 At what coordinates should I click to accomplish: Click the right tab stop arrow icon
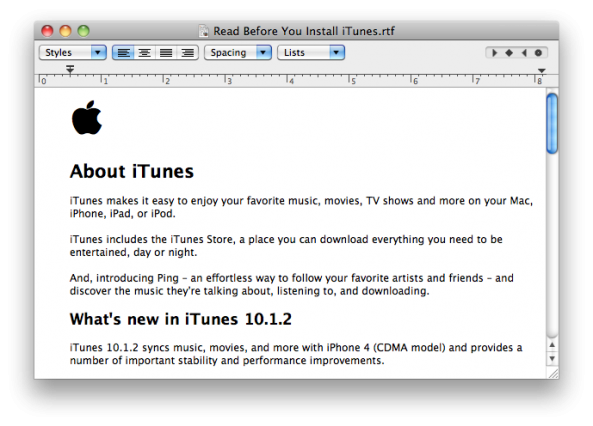pos(524,53)
